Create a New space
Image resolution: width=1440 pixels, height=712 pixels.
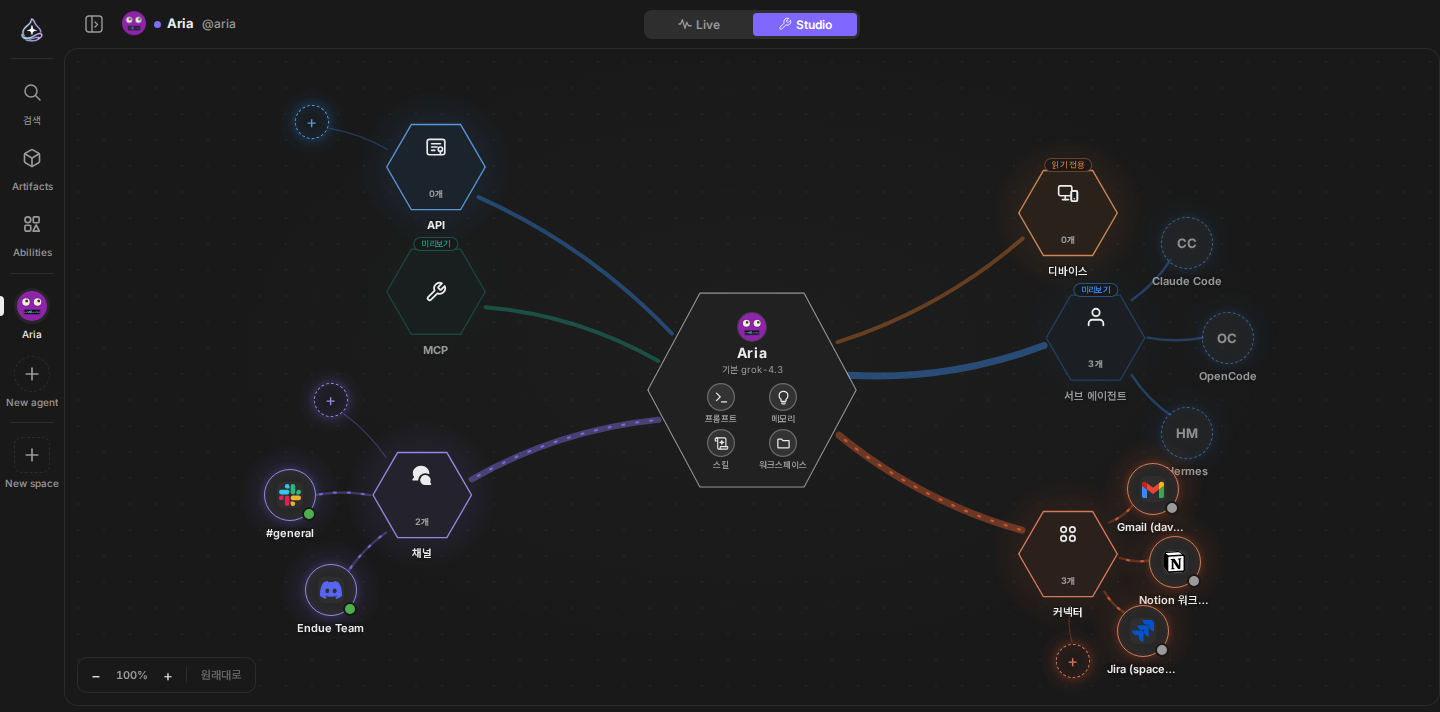tap(32, 464)
